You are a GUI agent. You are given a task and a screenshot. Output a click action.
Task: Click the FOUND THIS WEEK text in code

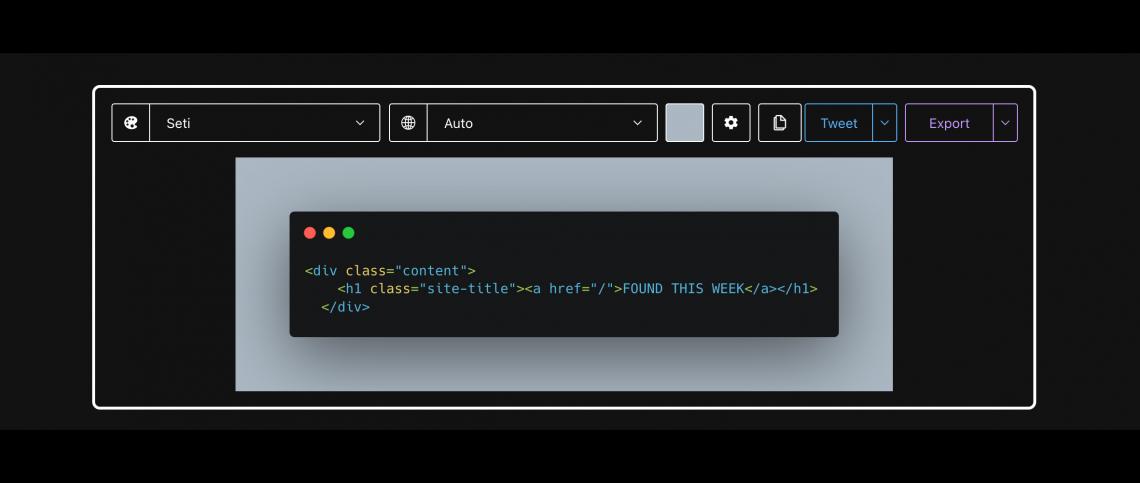tap(683, 289)
